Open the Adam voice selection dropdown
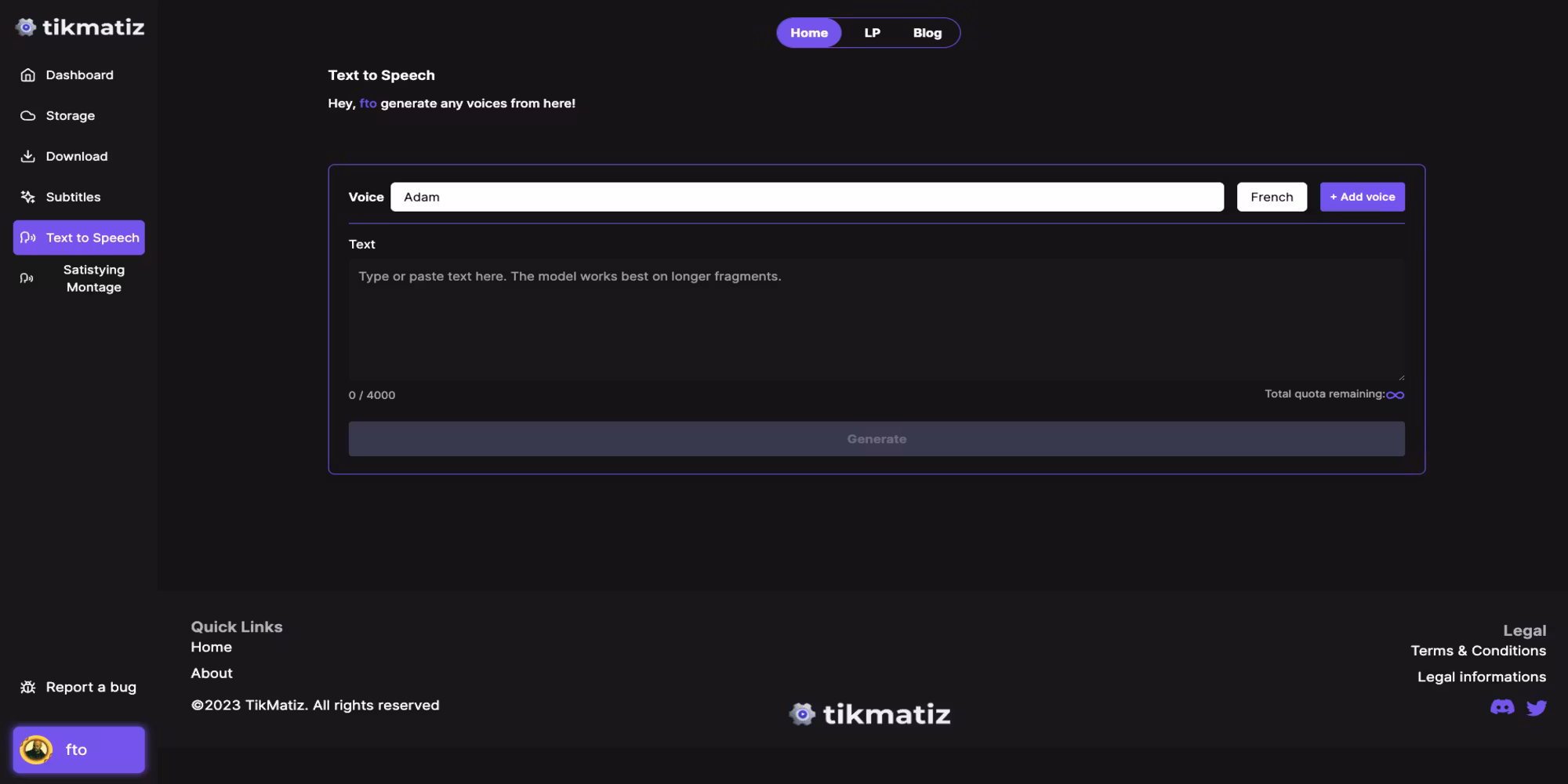This screenshot has height=784, width=1568. [806, 197]
